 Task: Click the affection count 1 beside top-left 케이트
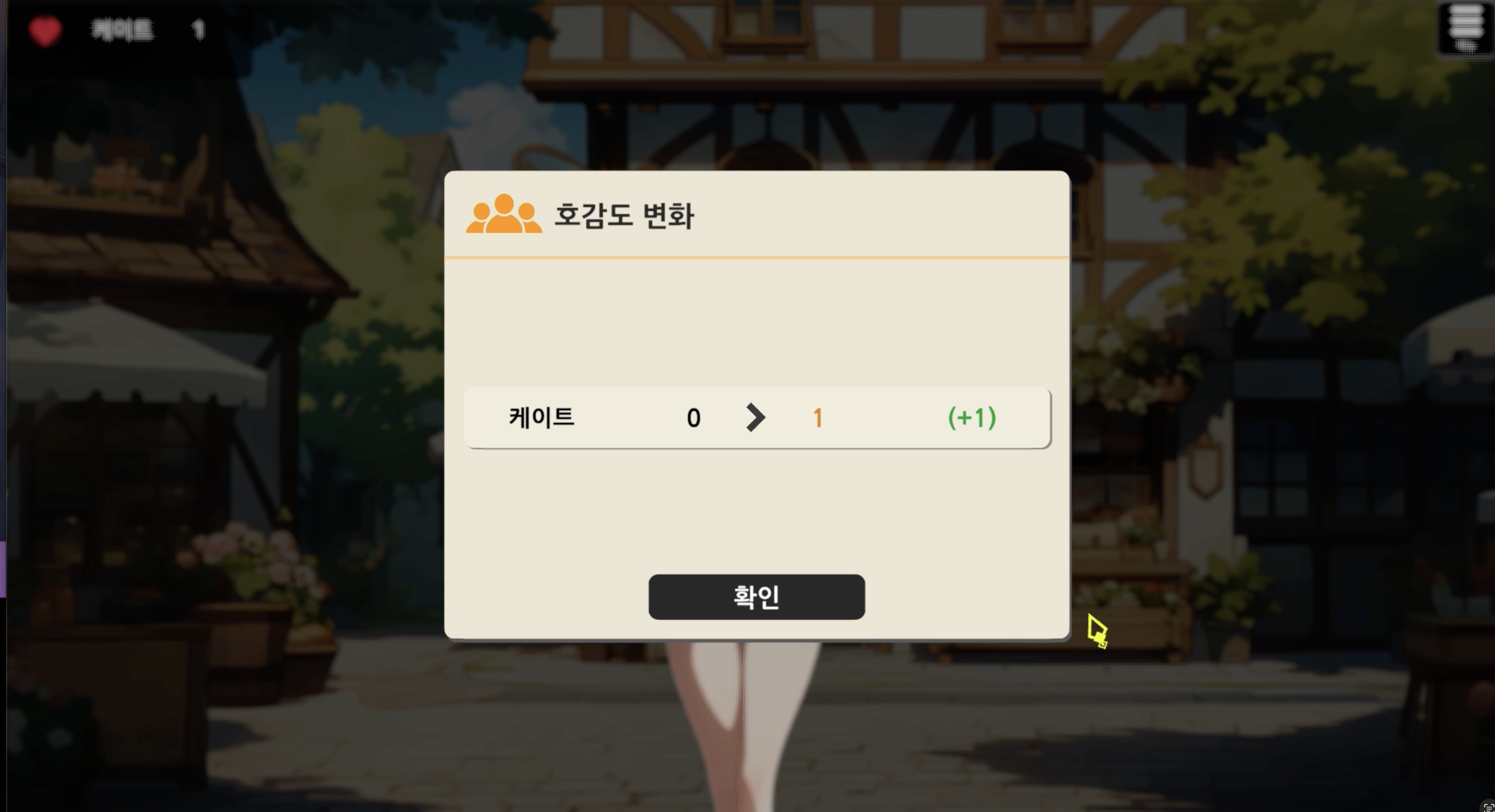(x=199, y=30)
